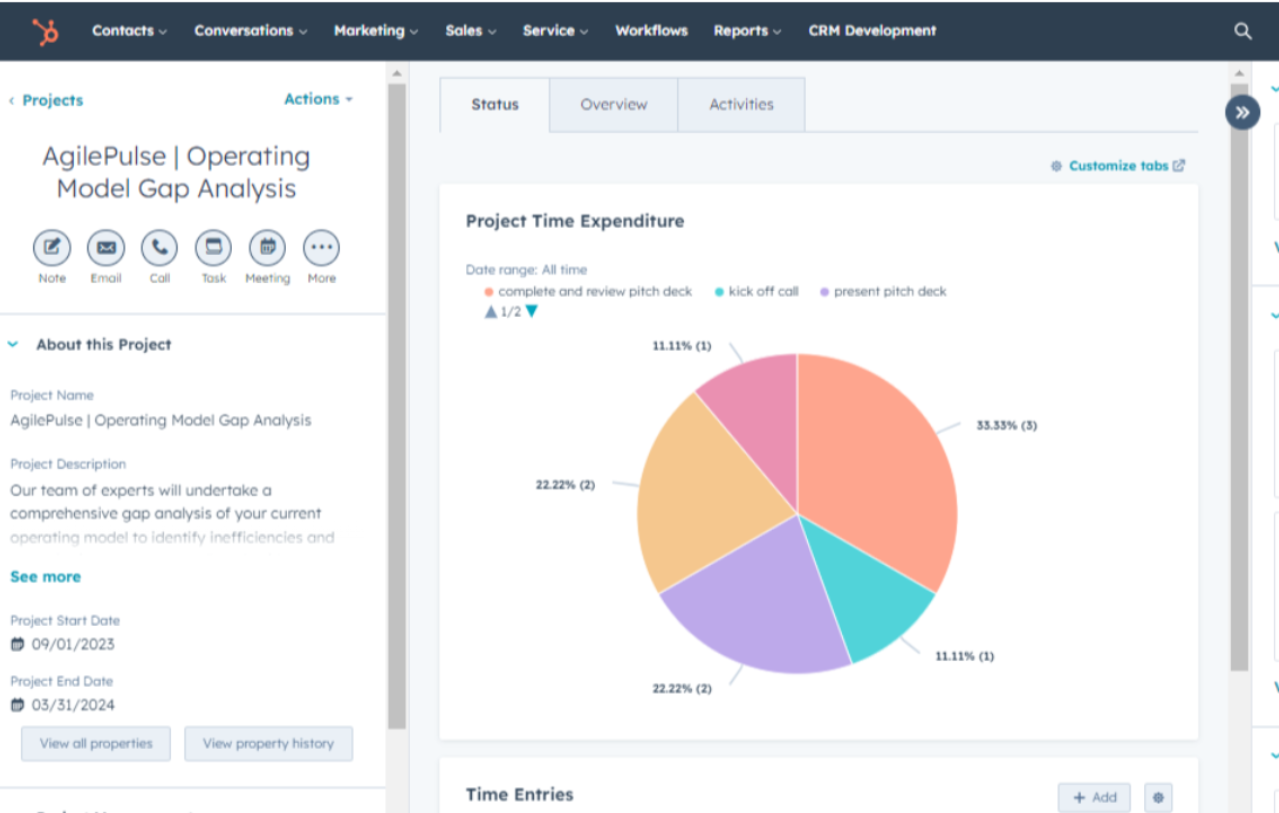This screenshot has height=813, width=1279.
Task: Toggle 'kick off call' legend series
Action: click(x=757, y=292)
